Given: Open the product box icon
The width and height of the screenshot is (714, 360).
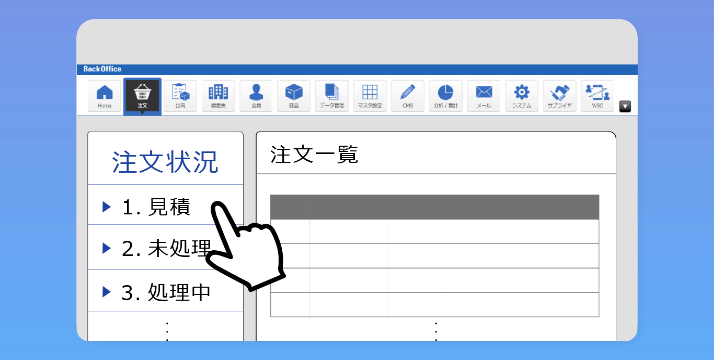Looking at the screenshot, I should point(294,96).
